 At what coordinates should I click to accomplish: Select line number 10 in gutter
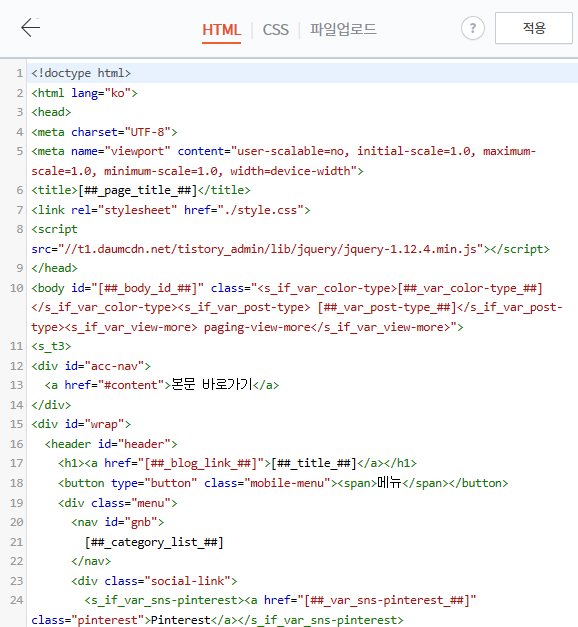[16, 288]
